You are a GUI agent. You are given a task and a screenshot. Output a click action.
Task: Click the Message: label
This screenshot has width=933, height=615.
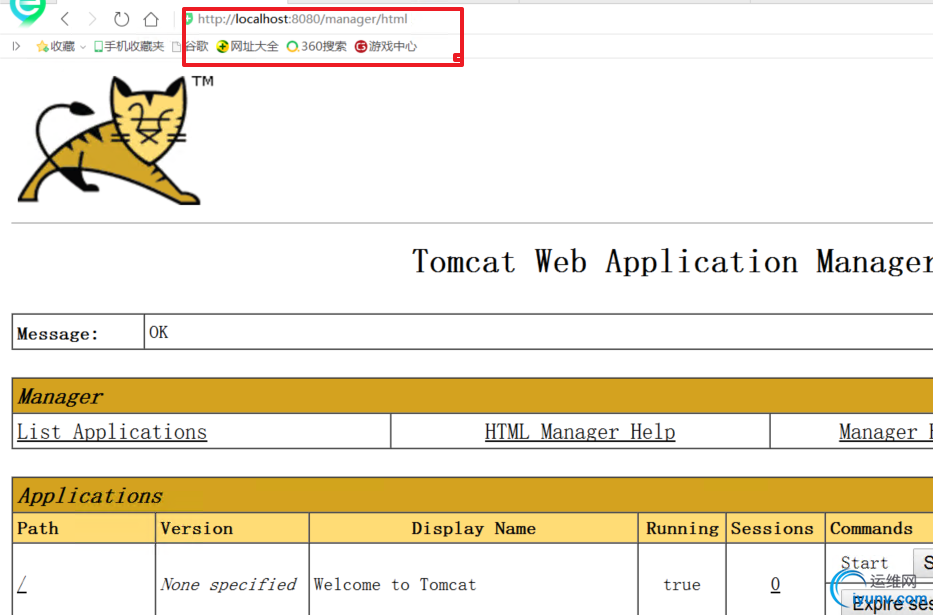click(x=58, y=334)
